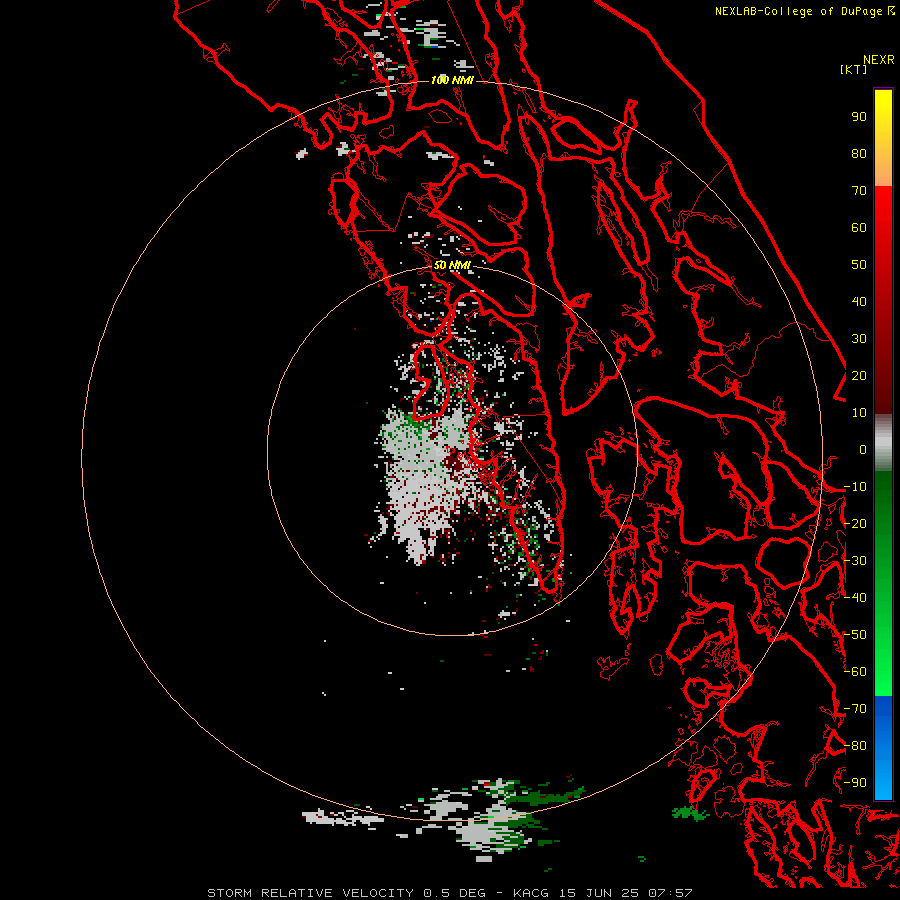
Task: Click the 20 value on the velocity scale
Action: (859, 375)
